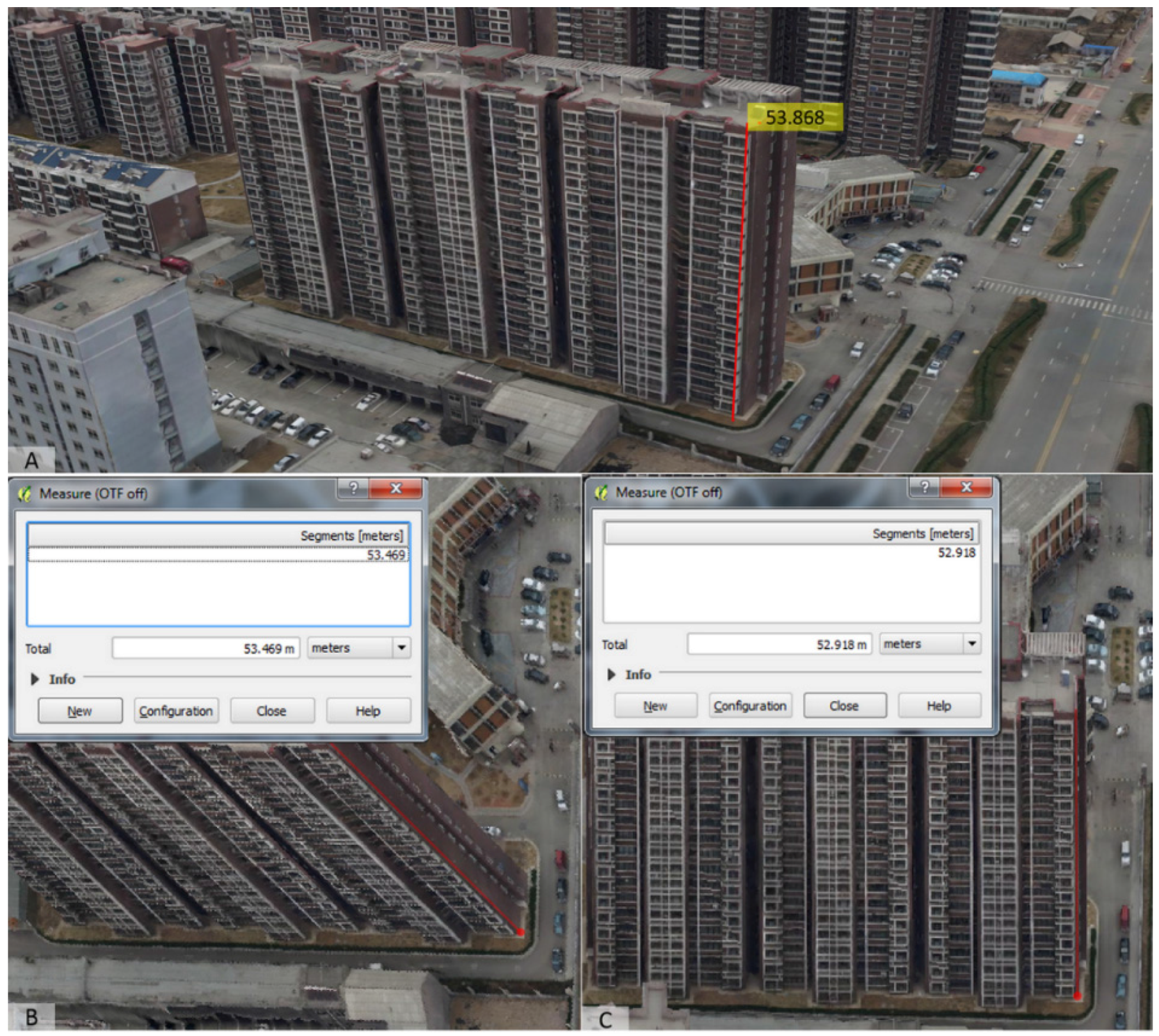Open meters unit dropdown in left dialog
The height and width of the screenshot is (1036, 1159).
pos(401,647)
